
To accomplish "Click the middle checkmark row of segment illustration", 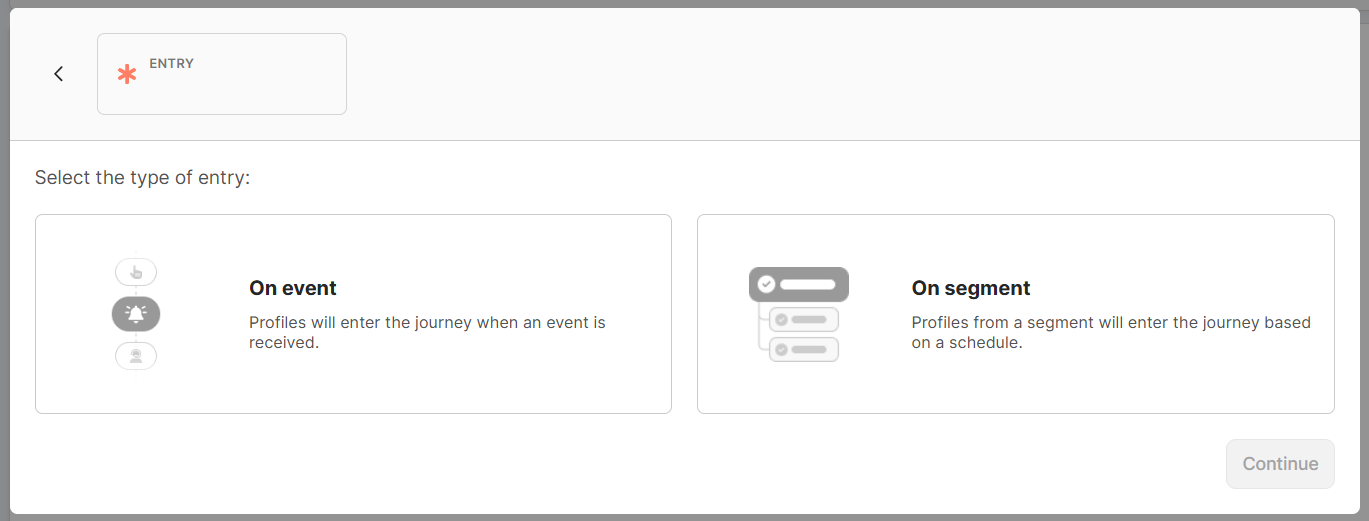I will (x=804, y=320).
